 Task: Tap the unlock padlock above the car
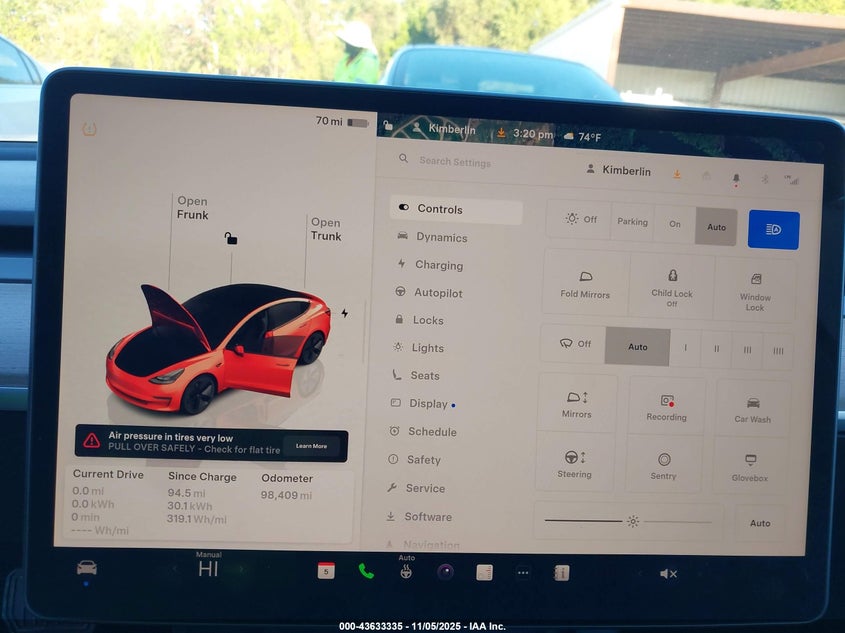(231, 238)
